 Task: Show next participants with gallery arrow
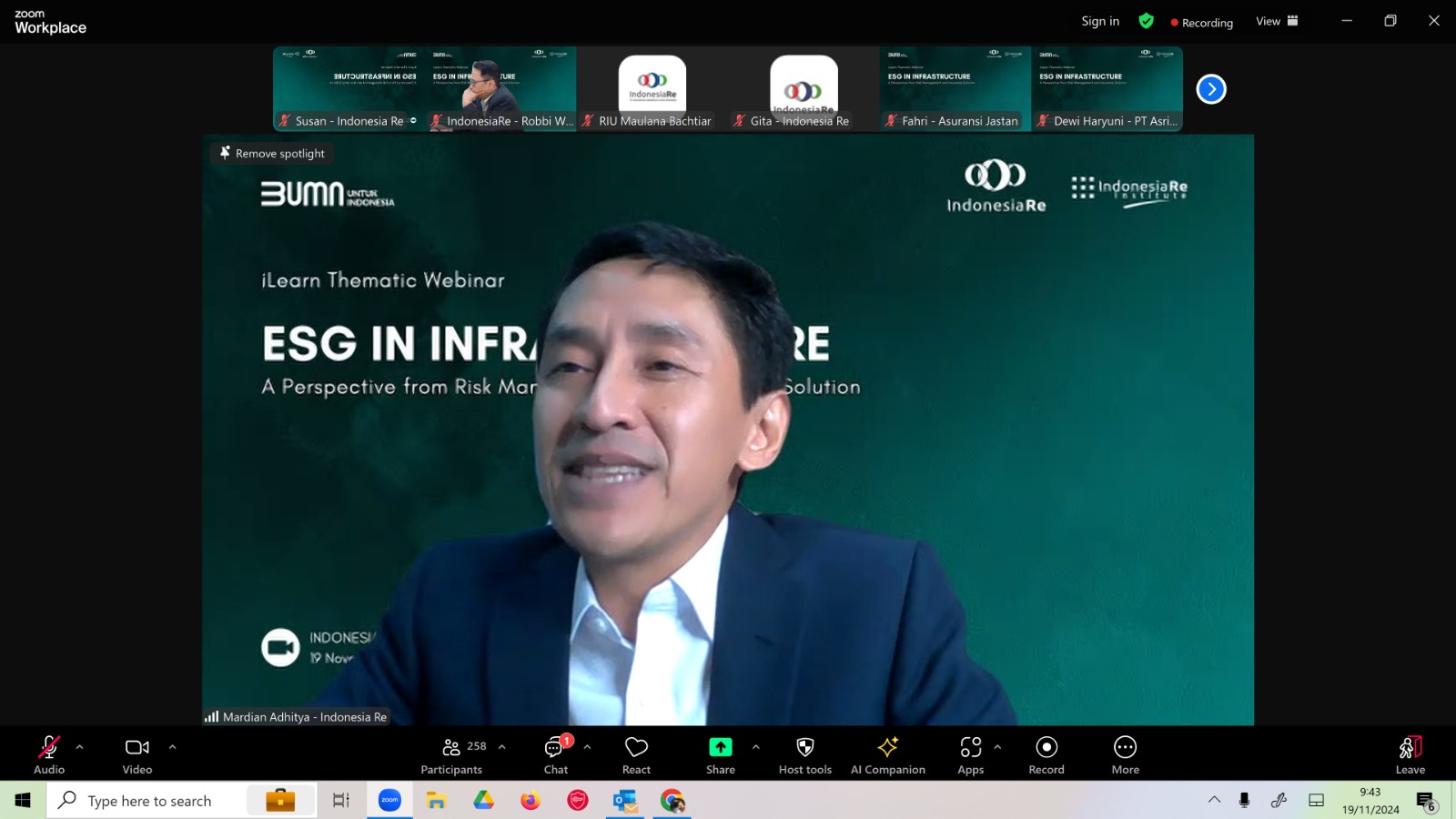click(1211, 89)
